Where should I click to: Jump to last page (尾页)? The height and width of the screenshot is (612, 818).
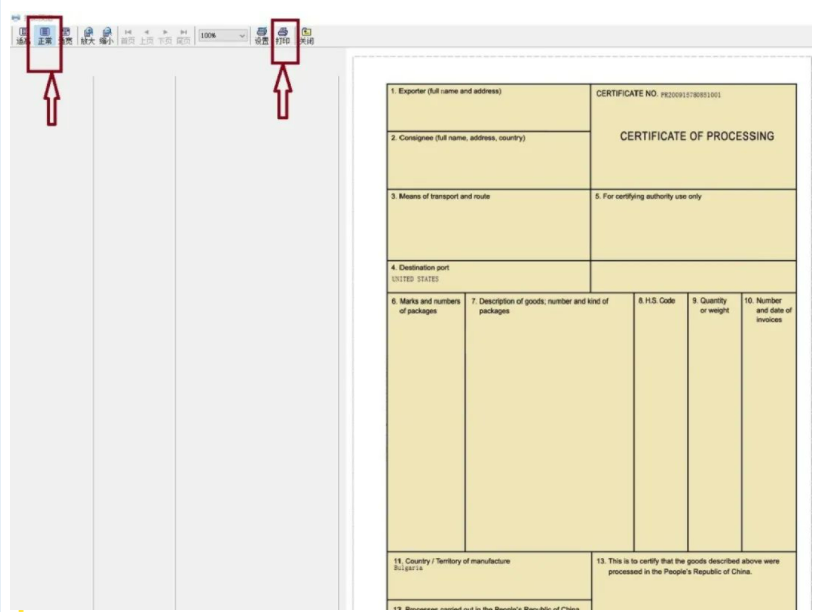pyautogui.click(x=183, y=36)
